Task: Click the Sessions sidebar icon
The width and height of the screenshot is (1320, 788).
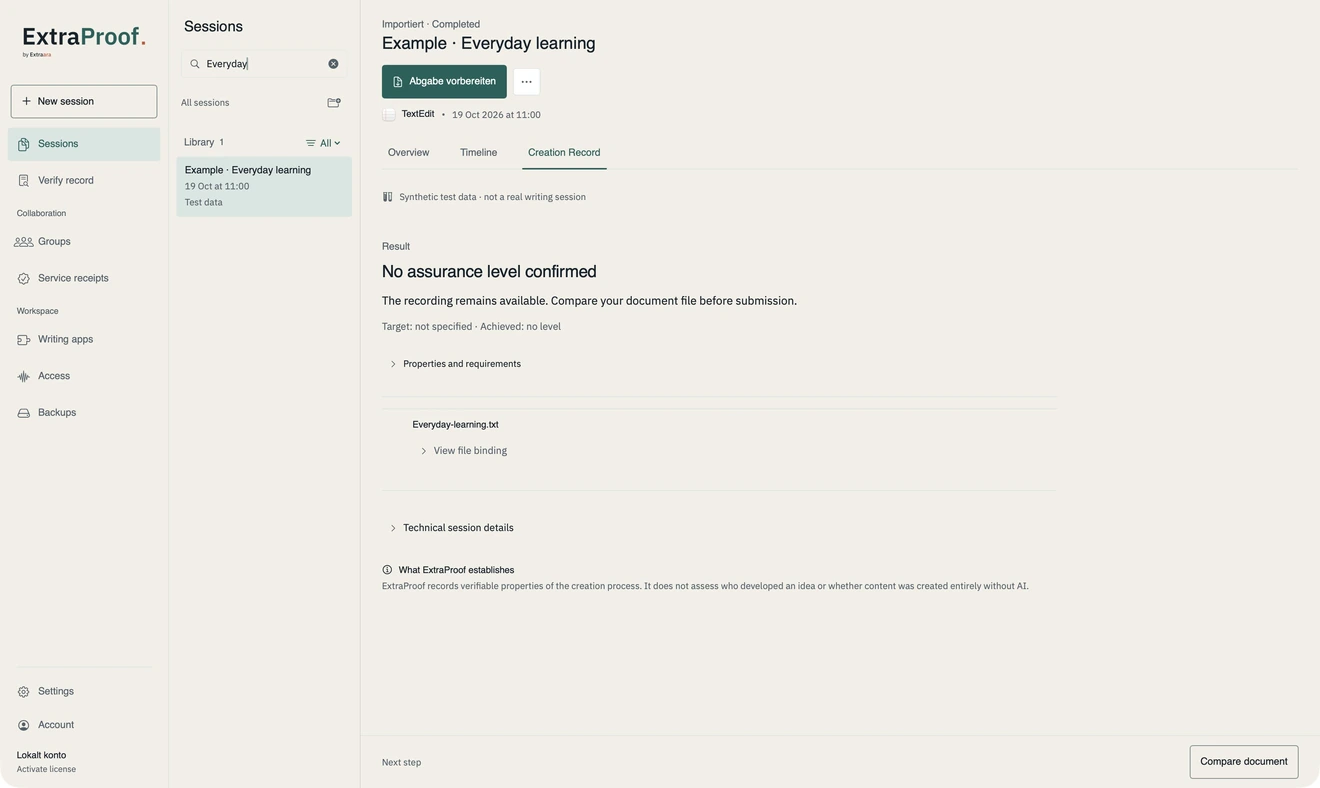Action: click(24, 144)
